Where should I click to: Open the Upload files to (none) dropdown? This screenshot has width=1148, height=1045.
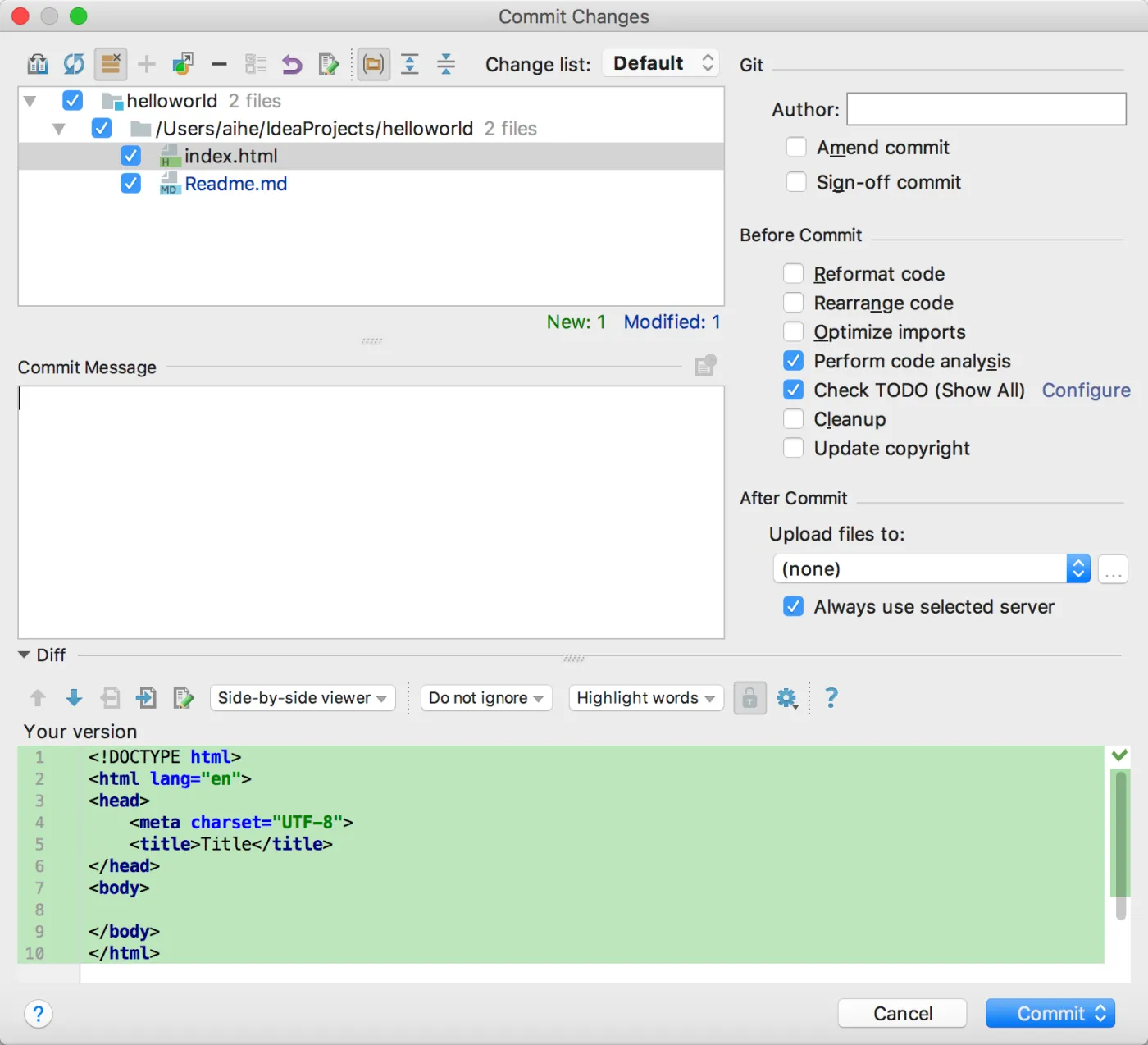click(932, 568)
